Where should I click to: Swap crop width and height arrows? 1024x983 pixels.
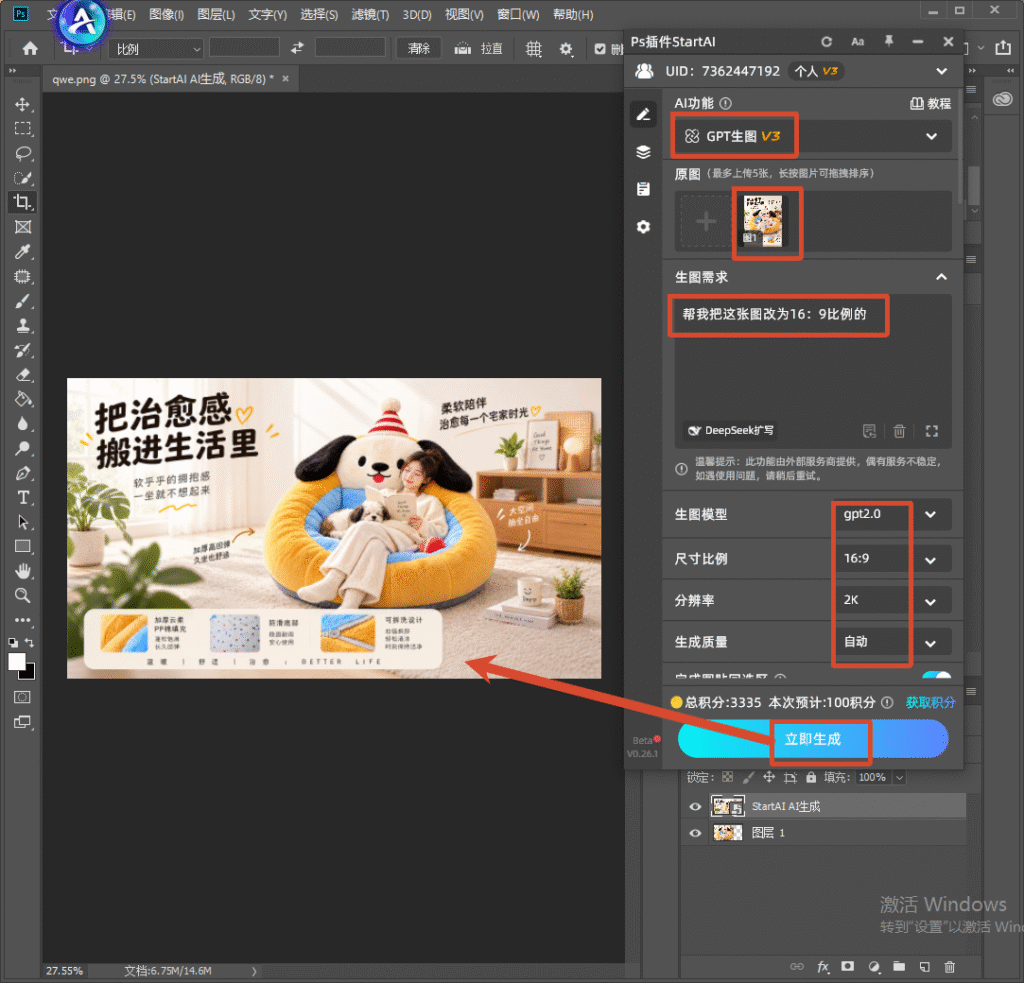coord(297,48)
